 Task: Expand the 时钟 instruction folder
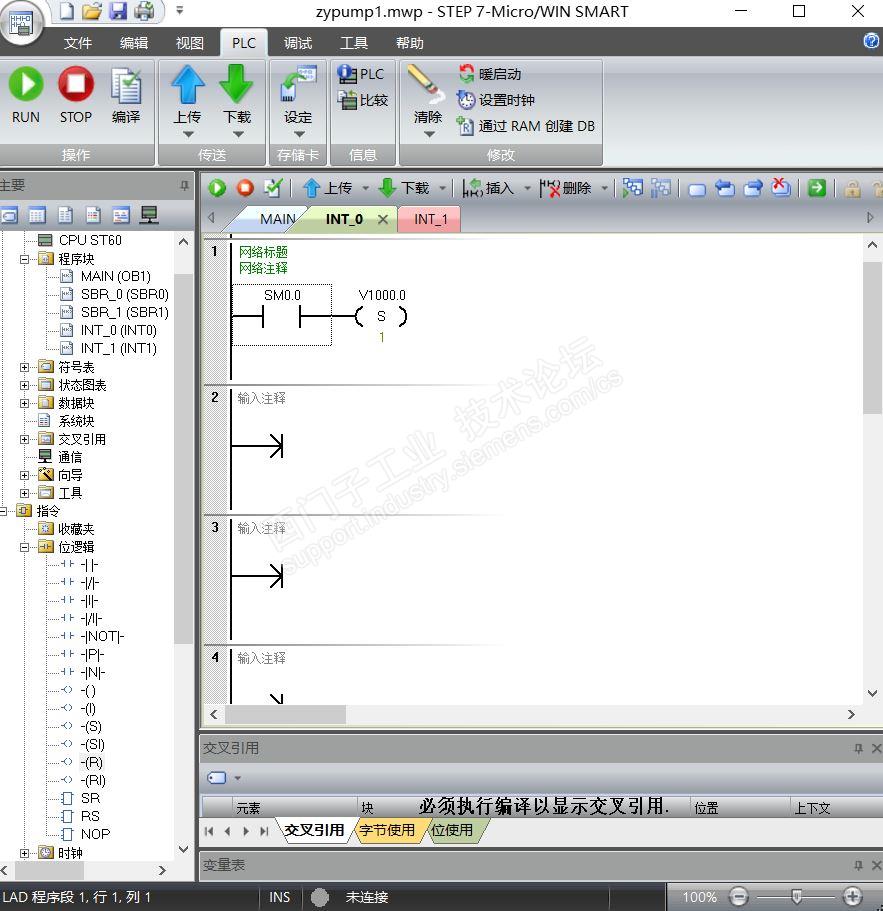click(24, 853)
